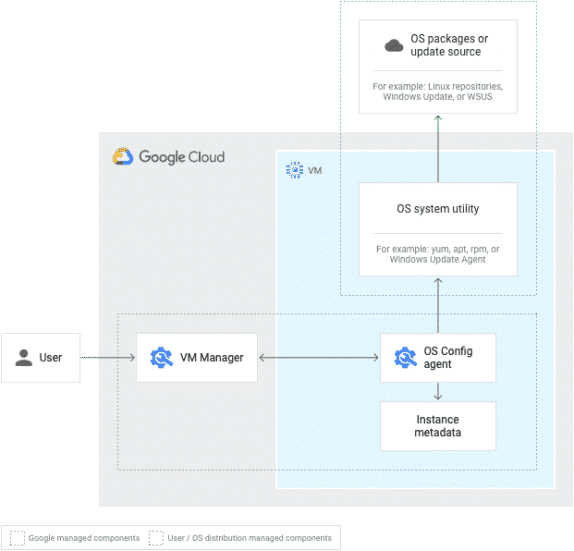Screen dimensions: 574x551
Task: Click the arrow between User and VM Manager
Action: coord(108,358)
